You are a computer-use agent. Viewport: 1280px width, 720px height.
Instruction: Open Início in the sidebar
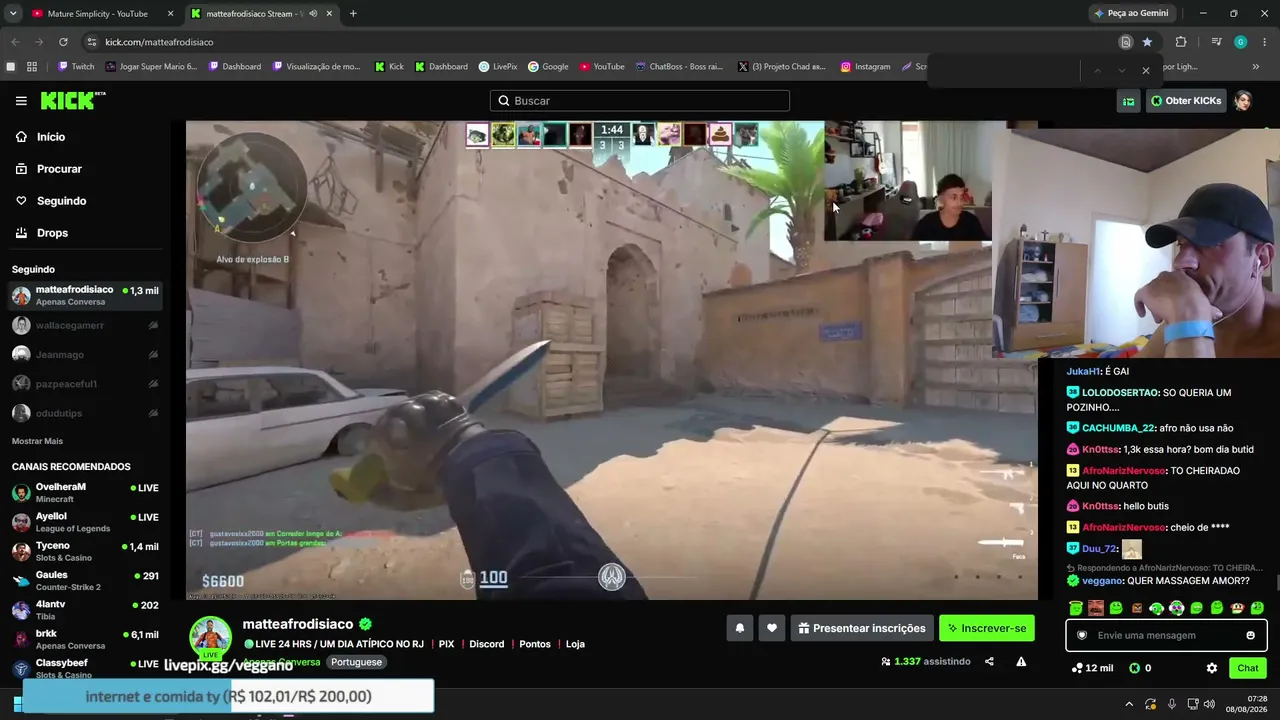point(50,137)
